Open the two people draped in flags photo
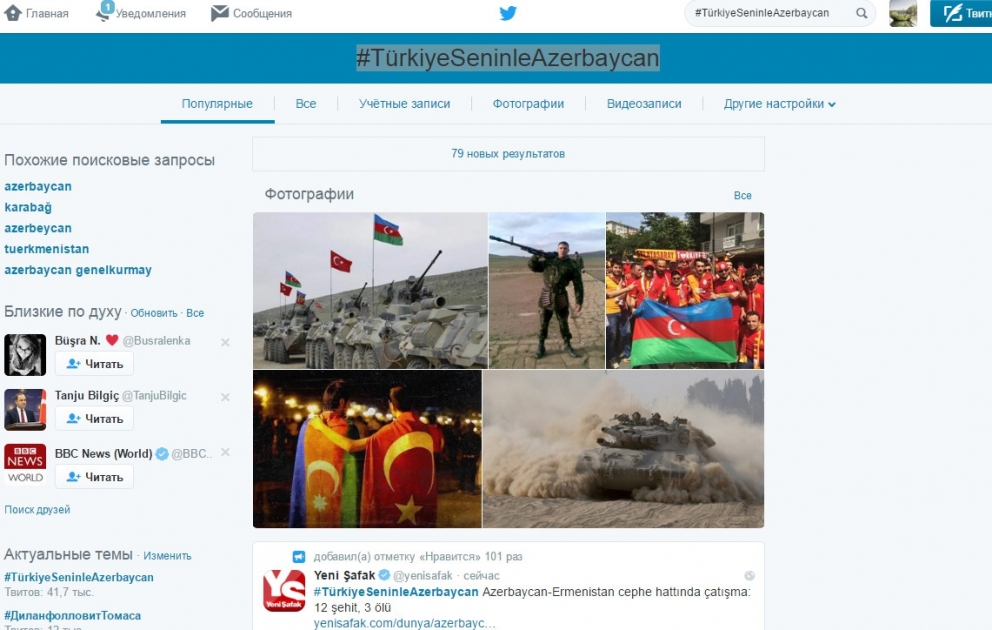992x630 pixels. (x=367, y=449)
